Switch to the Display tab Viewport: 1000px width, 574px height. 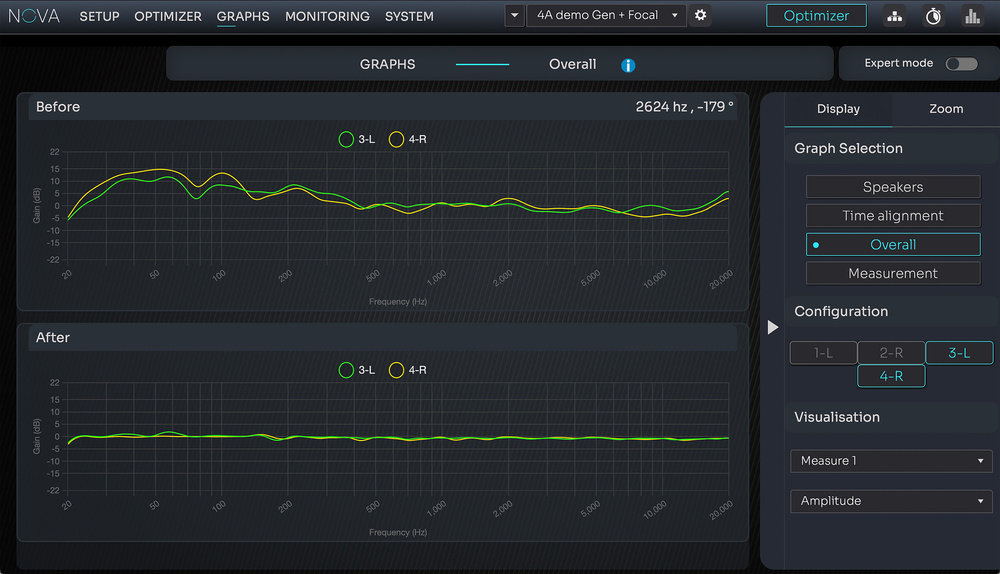[838, 109]
